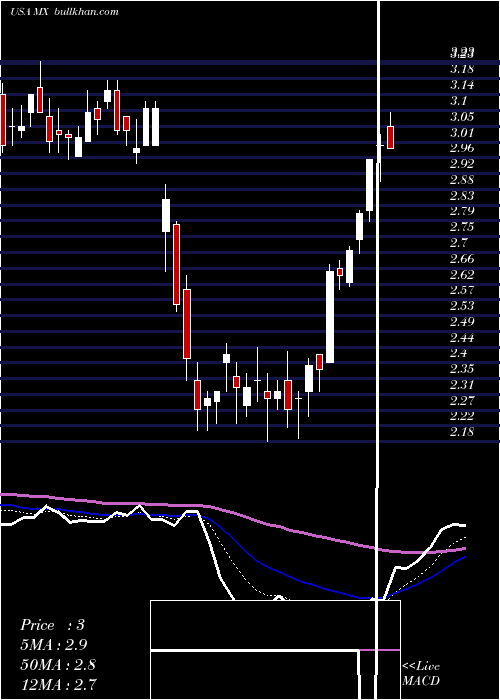Click the long red candlestick falling to 2.4
The width and height of the screenshot is (500, 700).
pos(187,324)
